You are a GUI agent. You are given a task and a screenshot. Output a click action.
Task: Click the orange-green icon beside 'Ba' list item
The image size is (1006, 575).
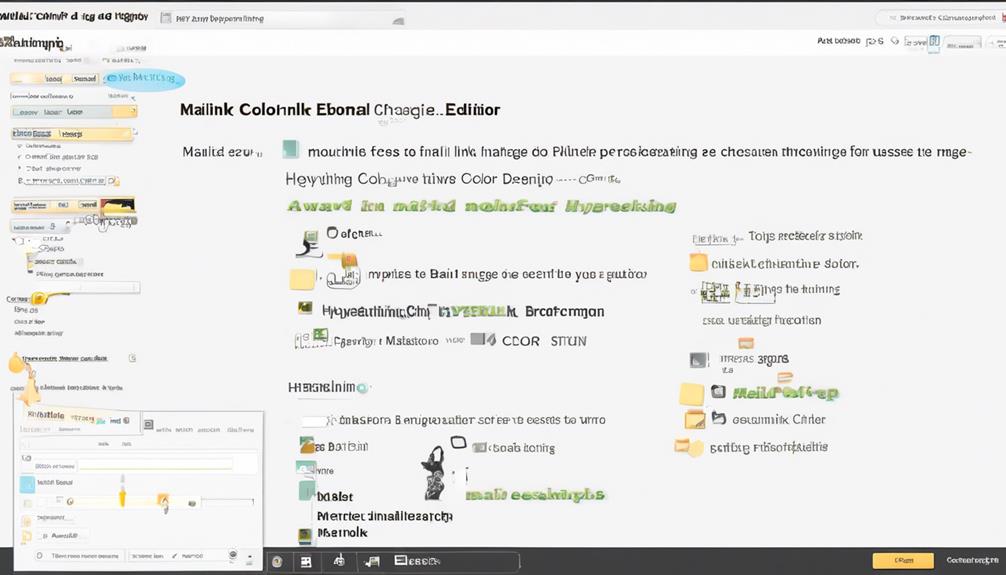307,447
